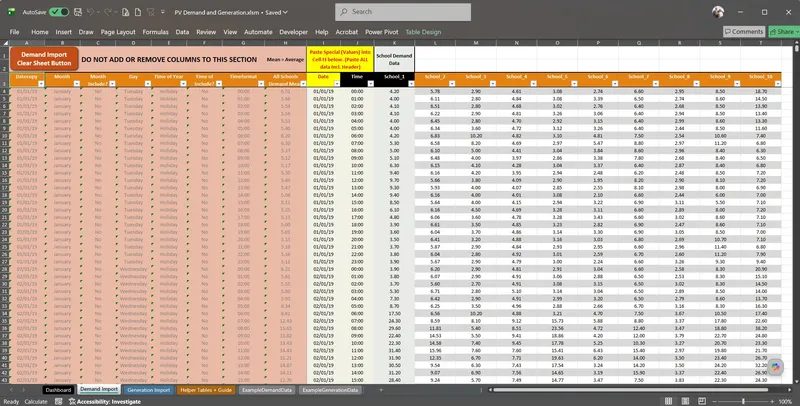Open the Page Layout ribbon tab
Screen dimensions: 800x406
point(118,32)
